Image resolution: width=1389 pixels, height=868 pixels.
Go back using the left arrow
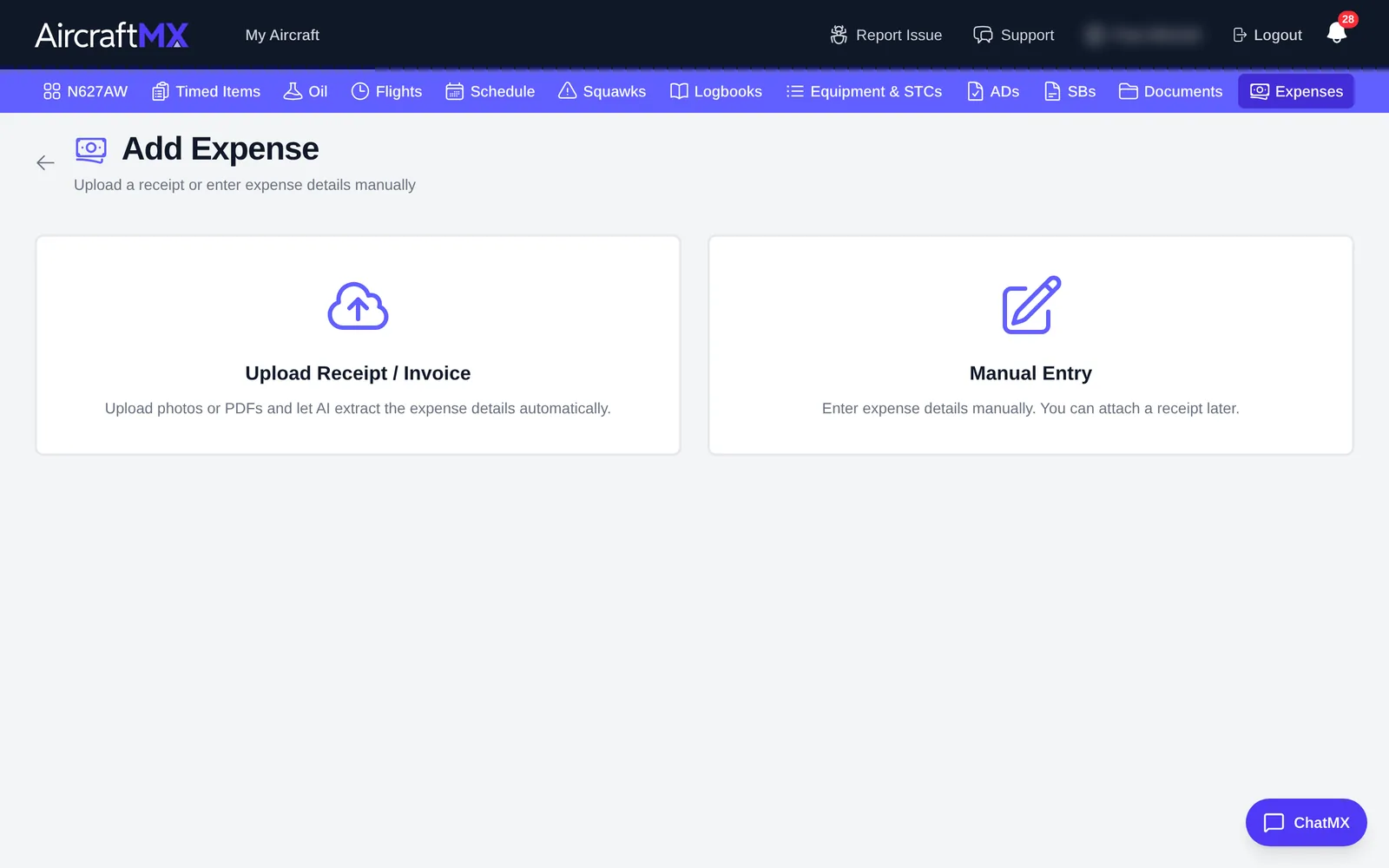point(46,162)
